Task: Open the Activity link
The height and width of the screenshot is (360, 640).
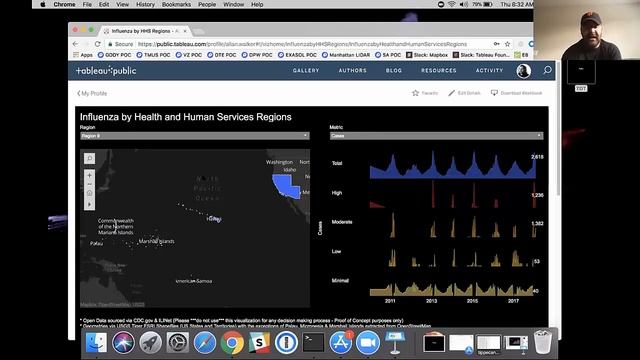Action: coord(489,71)
